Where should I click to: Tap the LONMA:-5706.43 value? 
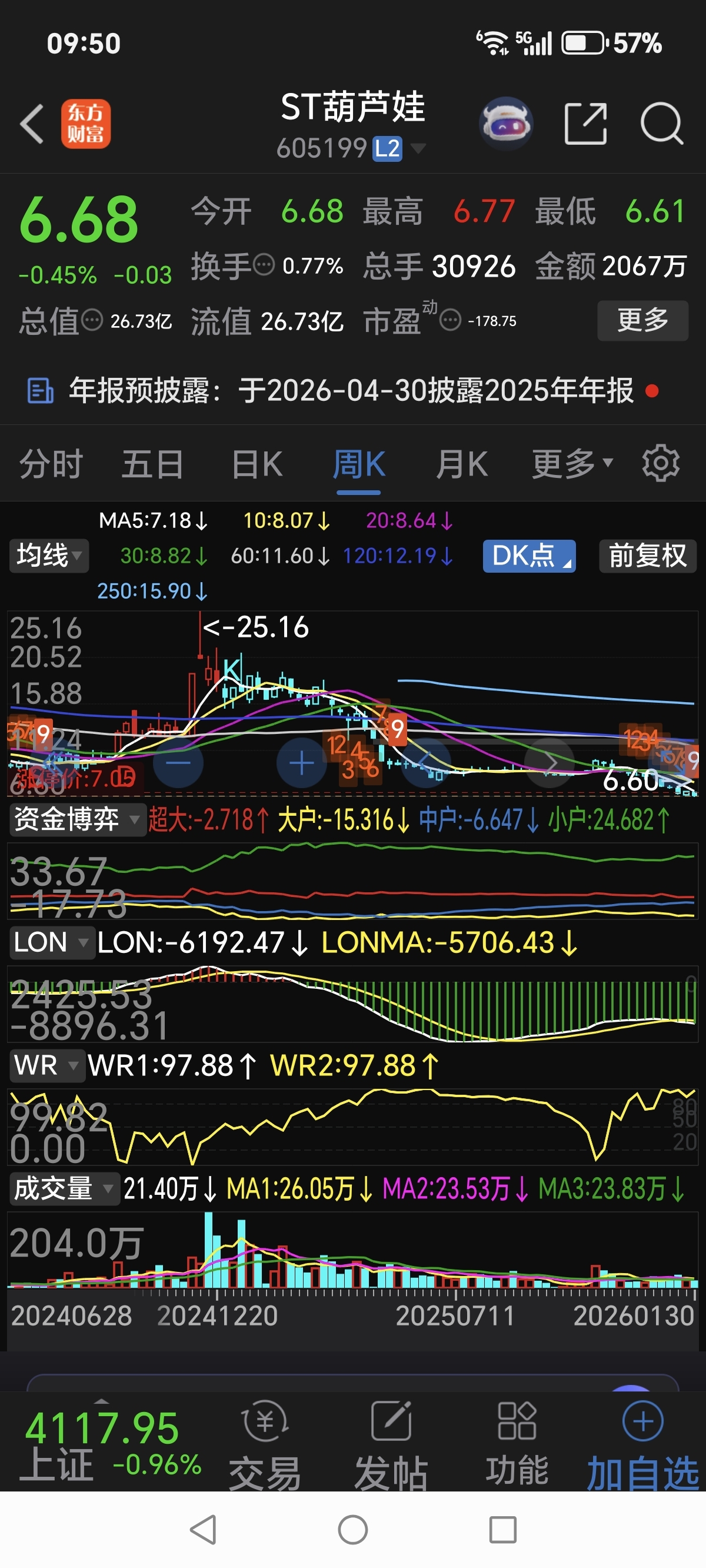tap(449, 942)
